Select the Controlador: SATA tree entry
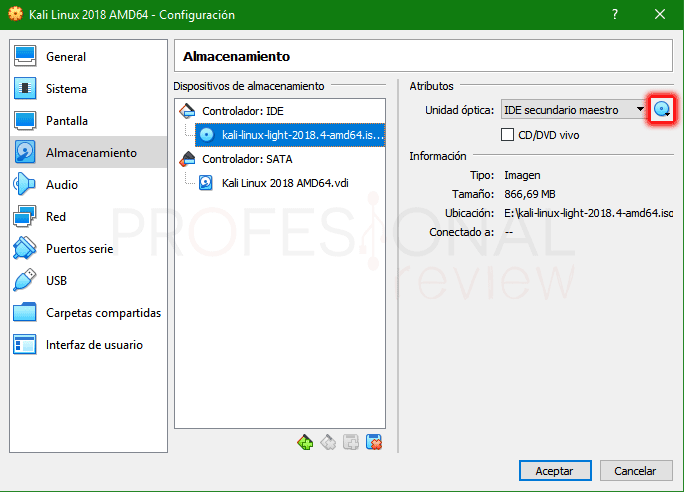The height and width of the screenshot is (492, 684). coord(247,159)
